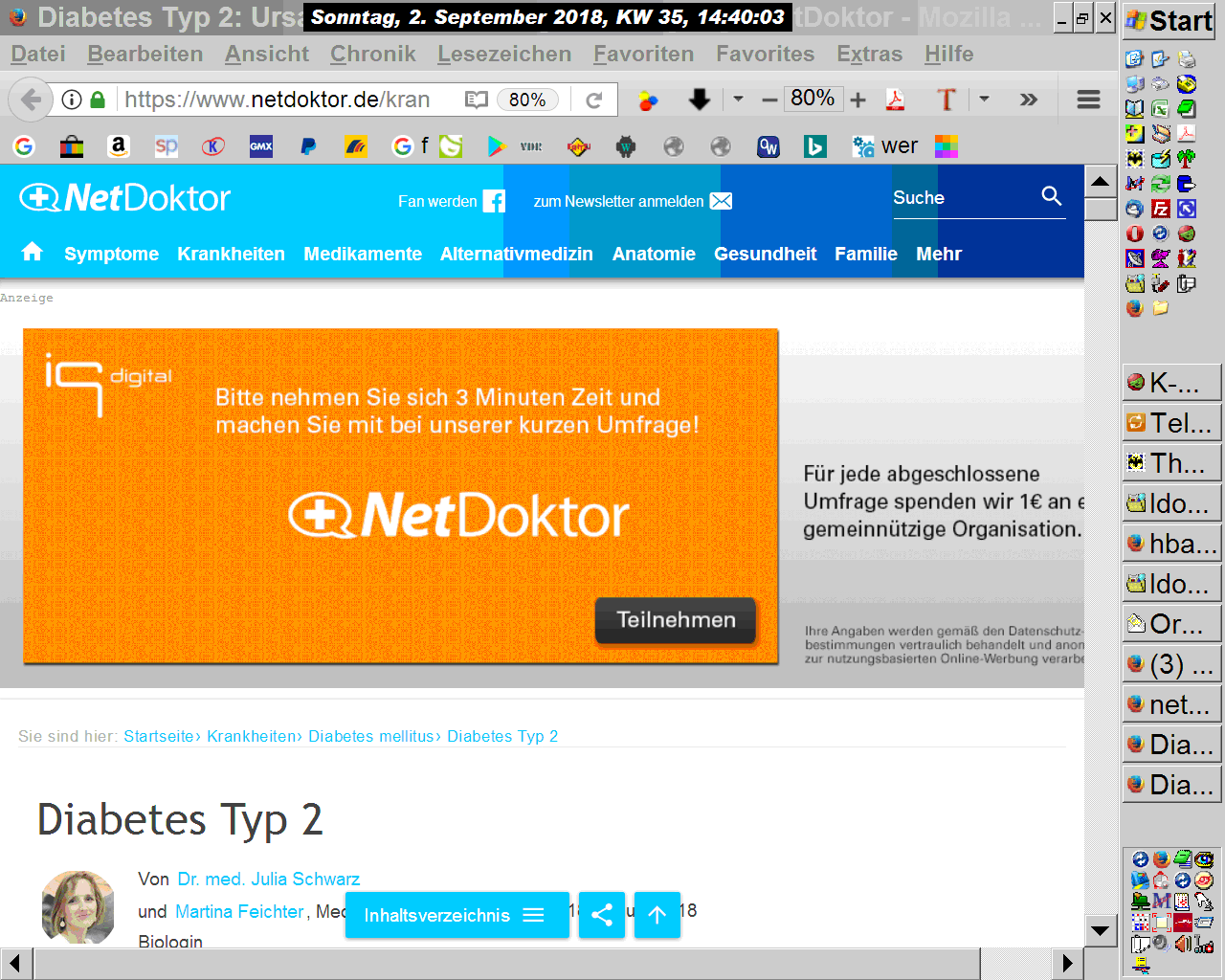Click the page scrollbar down arrow

pos(1101,930)
